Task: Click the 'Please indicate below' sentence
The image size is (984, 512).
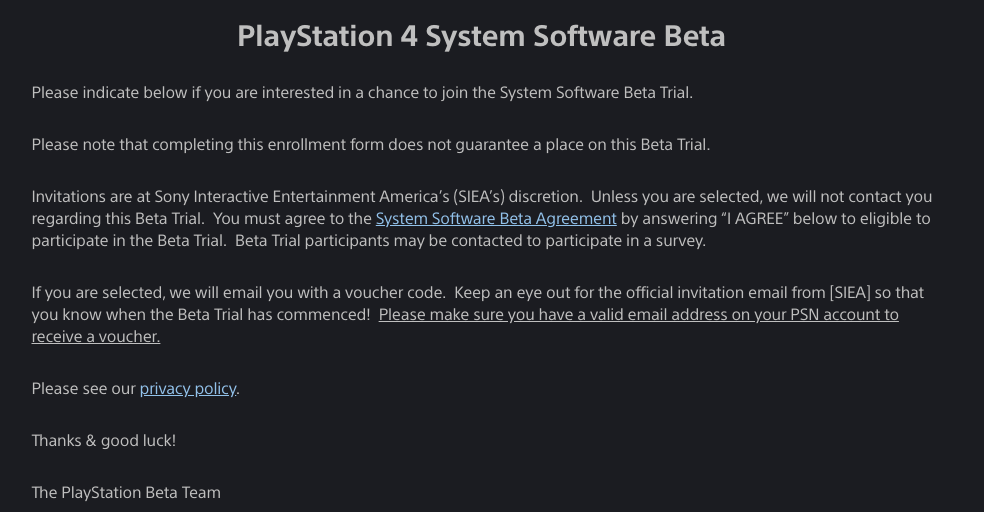Action: pyautogui.click(x=362, y=93)
